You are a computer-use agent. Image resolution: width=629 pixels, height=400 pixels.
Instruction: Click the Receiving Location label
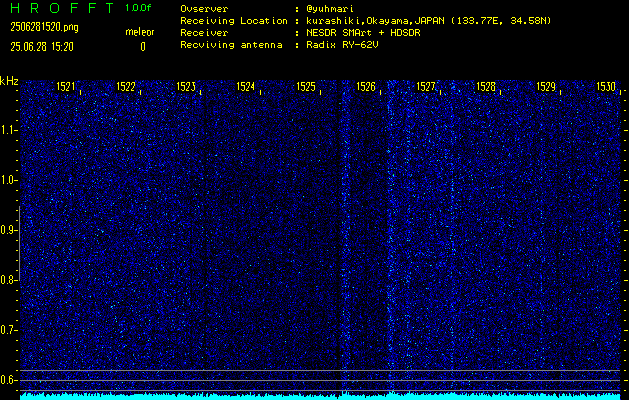234,21
